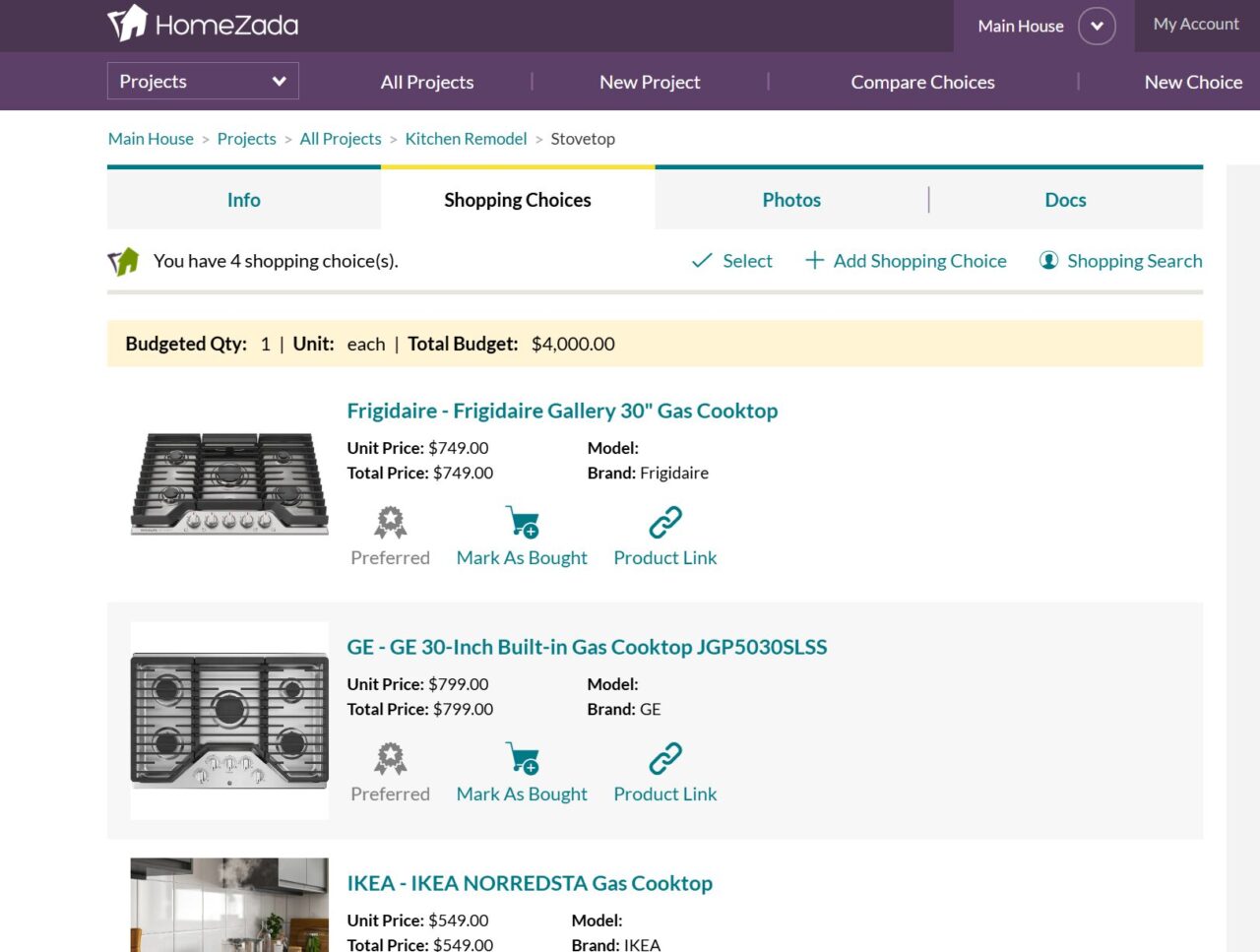
Task: Open Frigidaire Gallery 30" Gas Cooktop title
Action: (x=562, y=411)
